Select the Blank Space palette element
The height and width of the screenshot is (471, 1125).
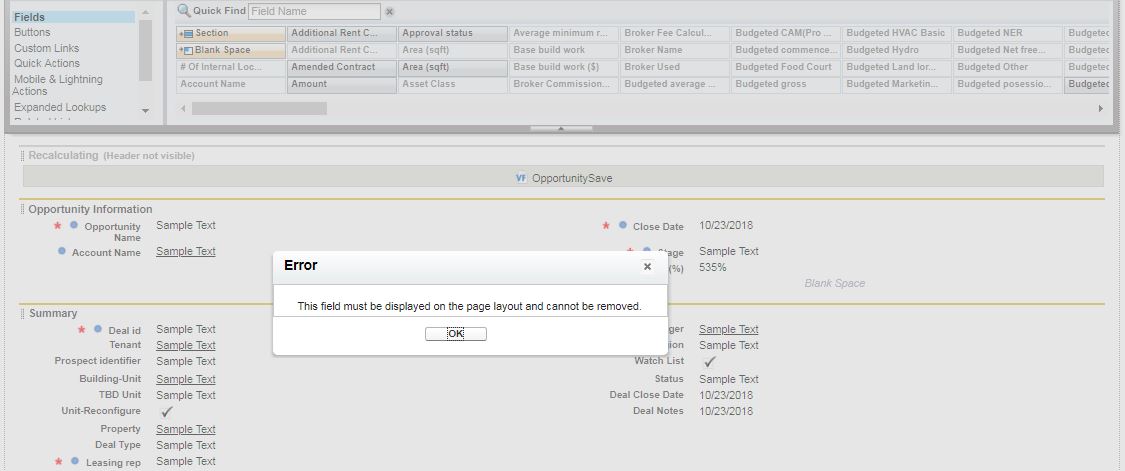231,50
